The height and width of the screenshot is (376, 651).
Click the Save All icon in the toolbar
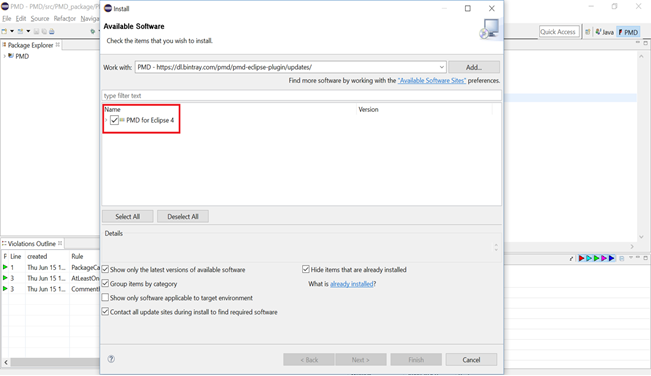point(44,31)
